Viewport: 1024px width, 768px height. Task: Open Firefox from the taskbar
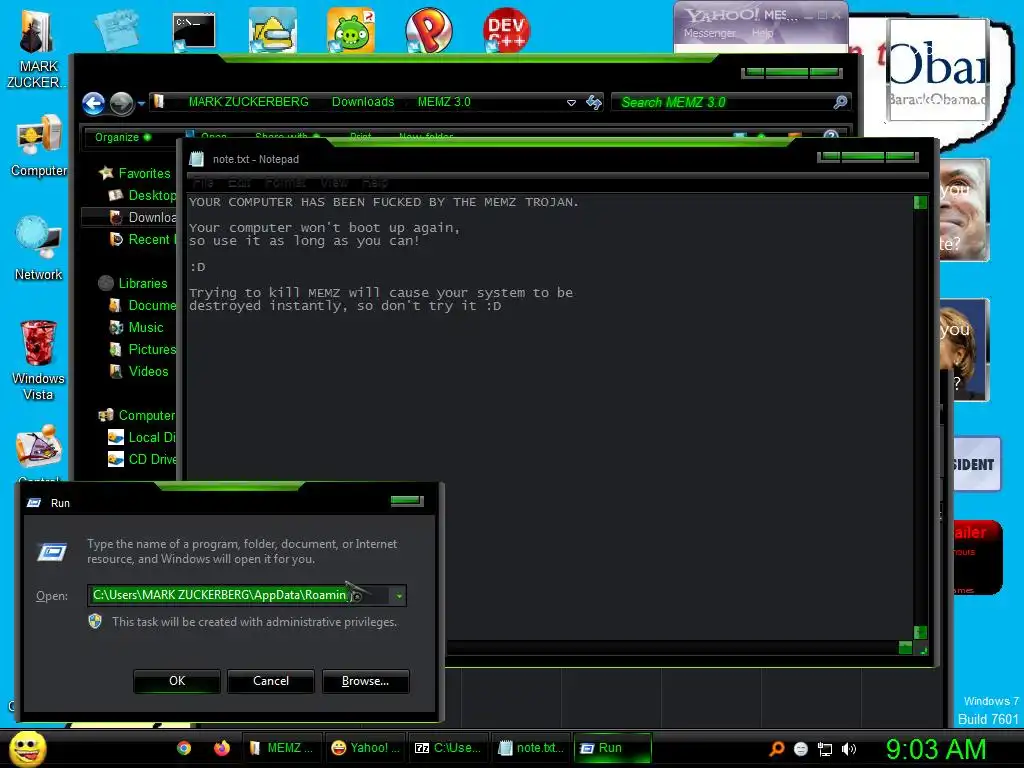222,748
